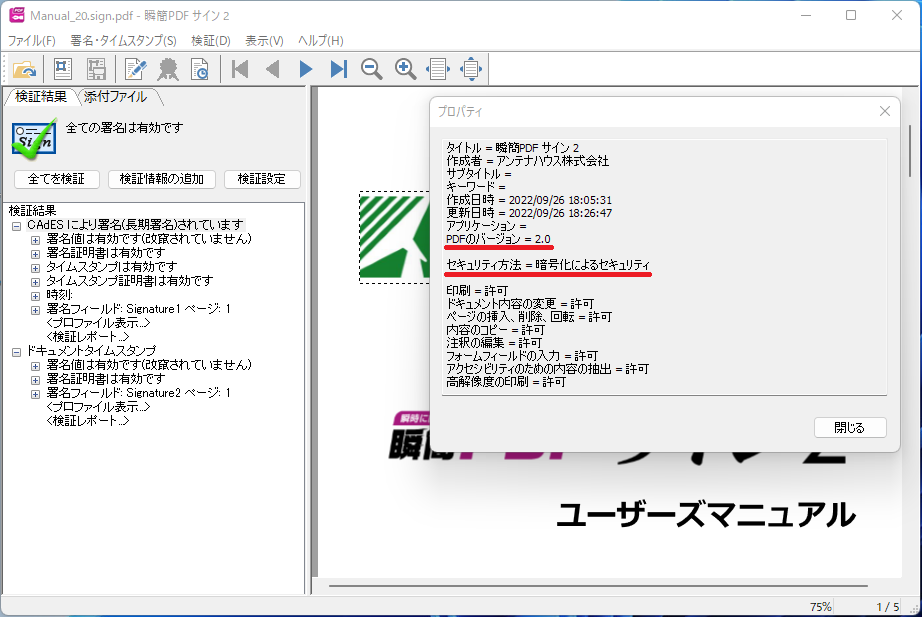922x617 pixels.
Task: Click the document timestamp clock icon
Action: 200,69
